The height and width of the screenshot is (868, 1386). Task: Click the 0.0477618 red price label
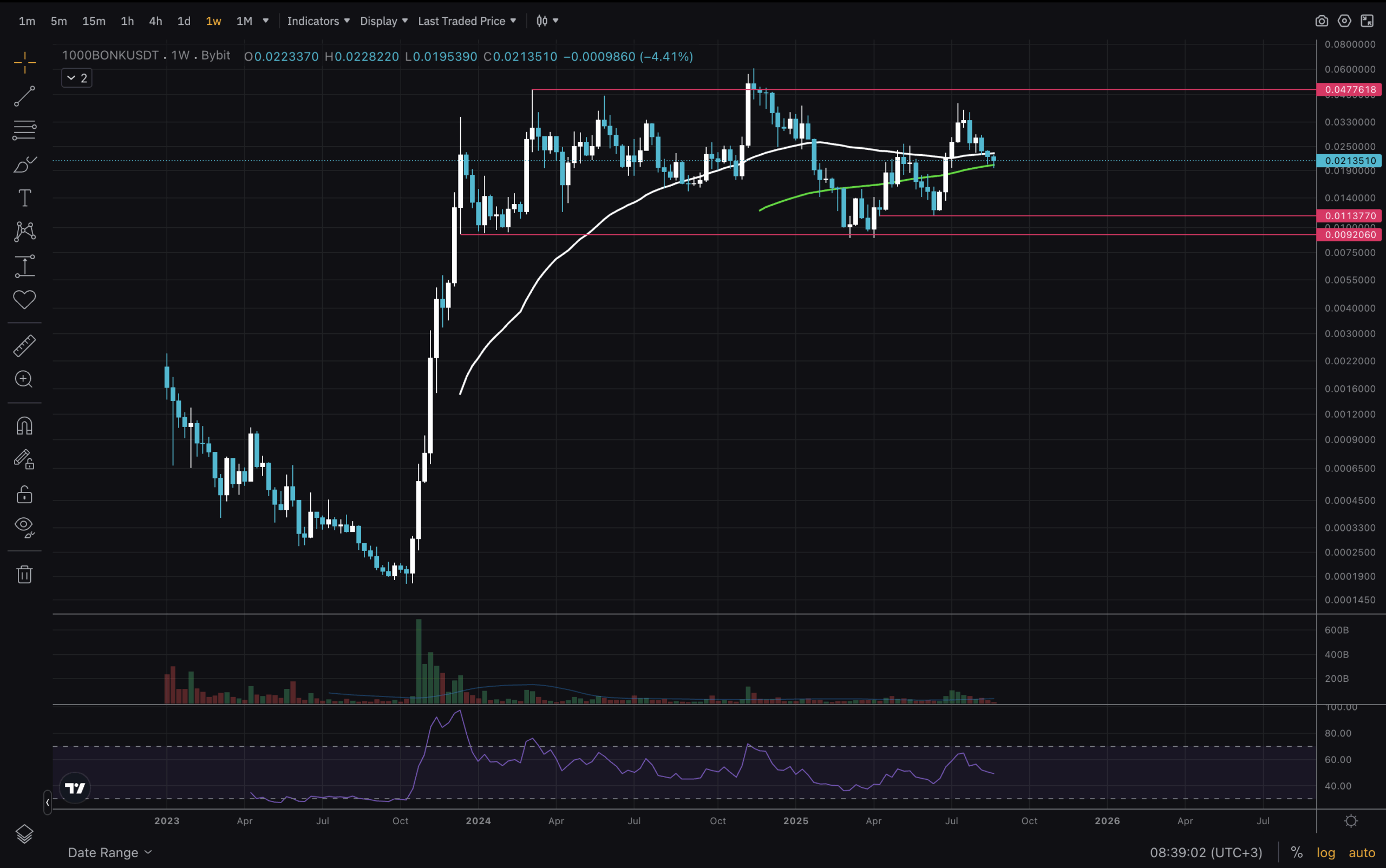[1350, 89]
